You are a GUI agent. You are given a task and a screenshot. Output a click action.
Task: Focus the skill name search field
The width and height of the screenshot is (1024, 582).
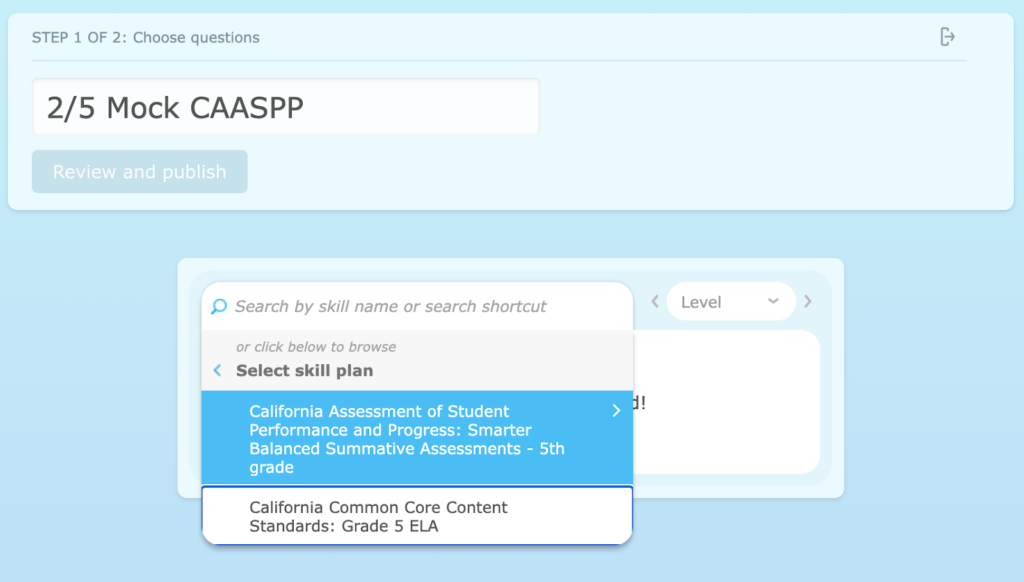pyautogui.click(x=418, y=306)
